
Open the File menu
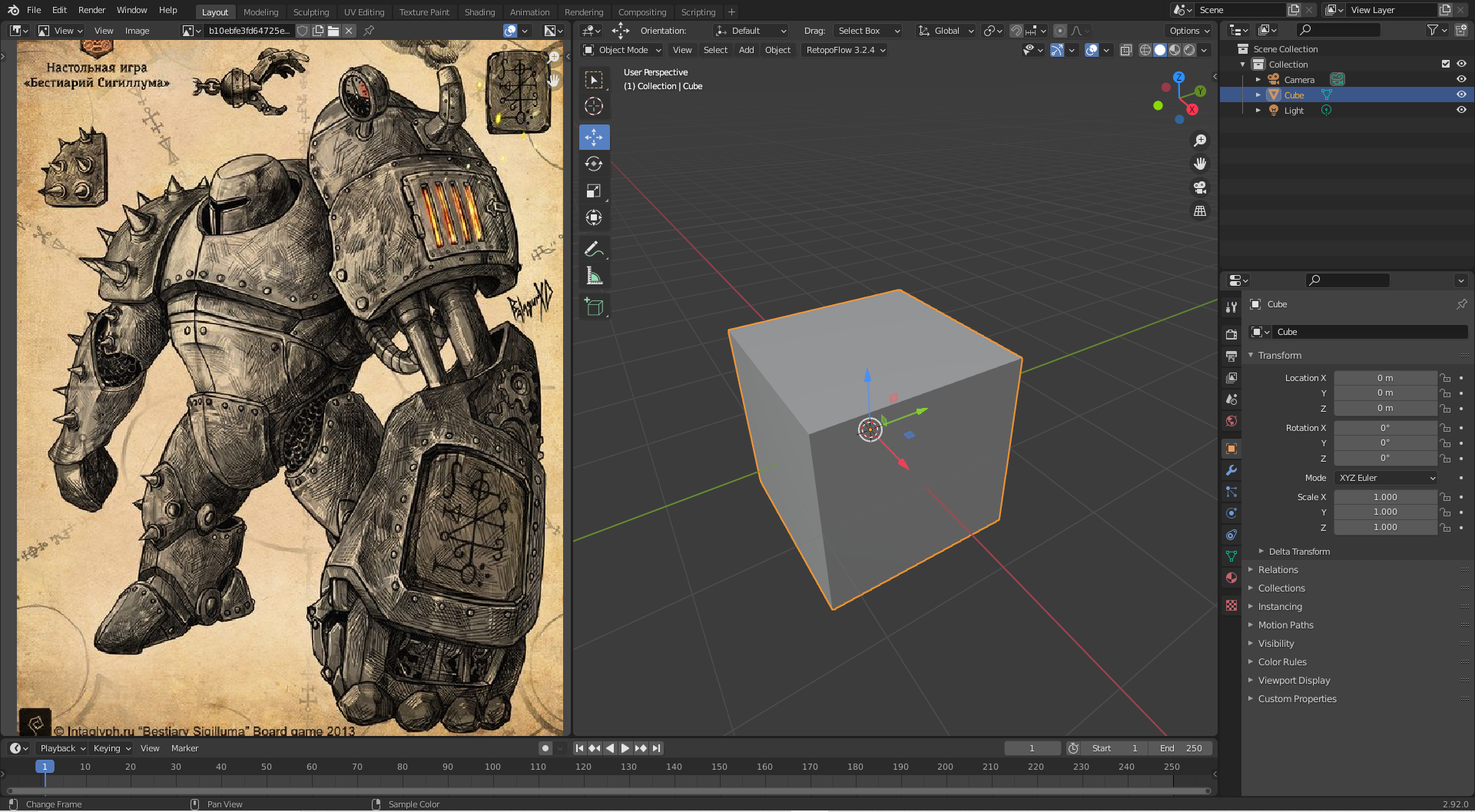pyautogui.click(x=34, y=10)
